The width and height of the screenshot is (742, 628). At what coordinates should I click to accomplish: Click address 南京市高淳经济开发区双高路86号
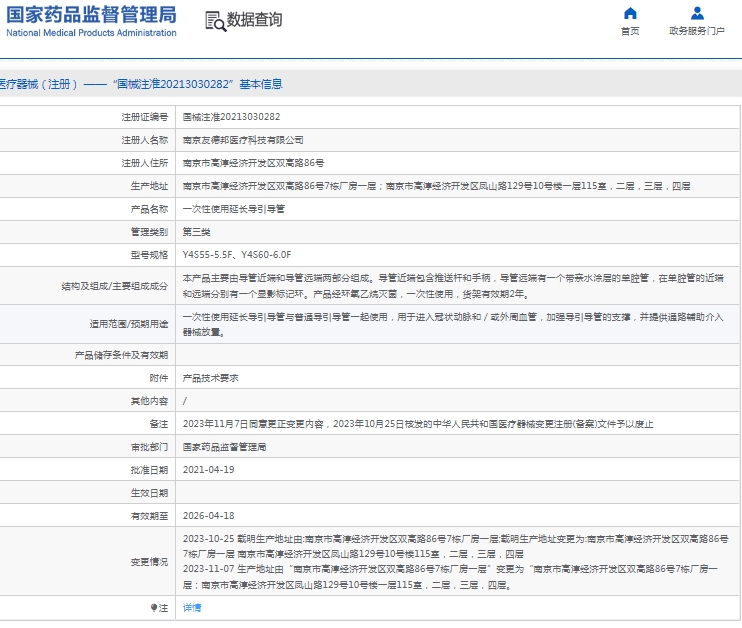coord(253,163)
